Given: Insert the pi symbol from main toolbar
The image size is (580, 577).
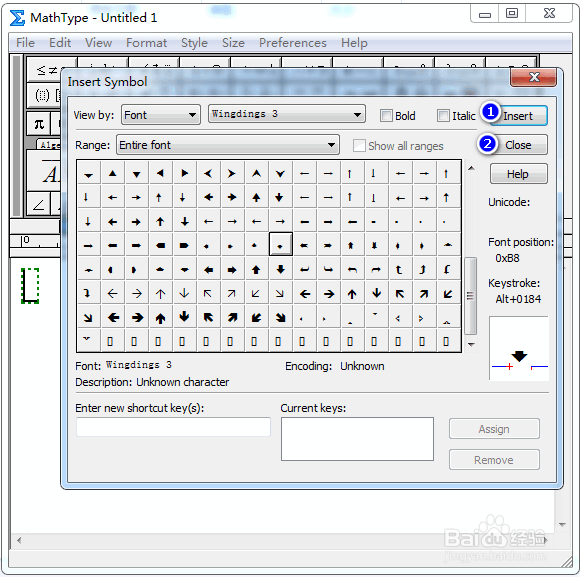Looking at the screenshot, I should [x=39, y=124].
